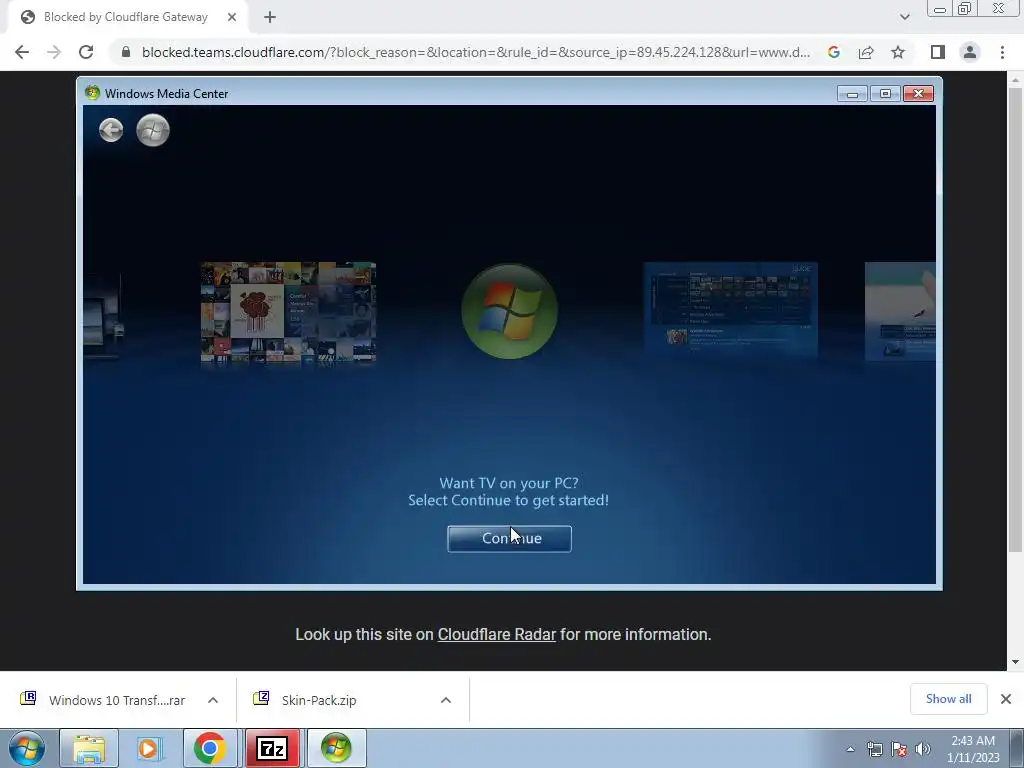The height and width of the screenshot is (768, 1024).
Task: Bookmark this tab with star icon
Action: coord(898,52)
